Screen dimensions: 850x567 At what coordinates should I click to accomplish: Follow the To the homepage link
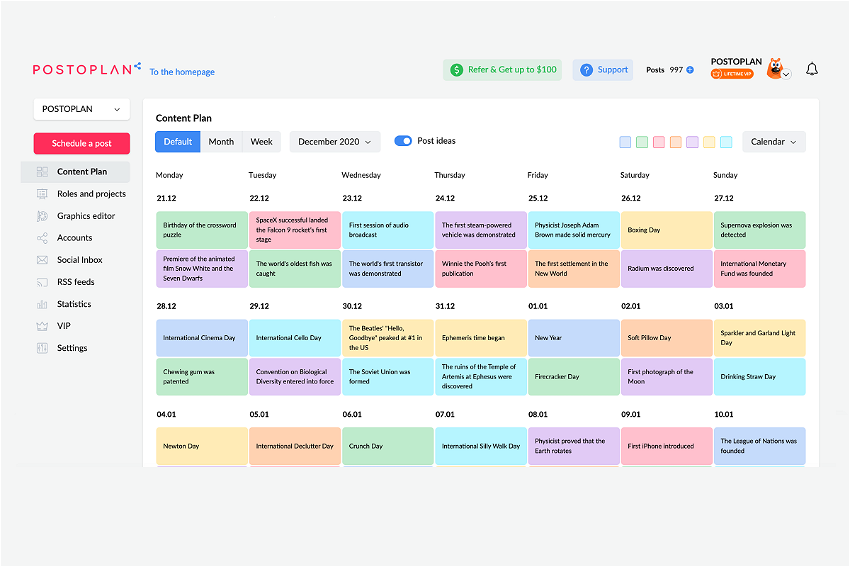tap(182, 72)
